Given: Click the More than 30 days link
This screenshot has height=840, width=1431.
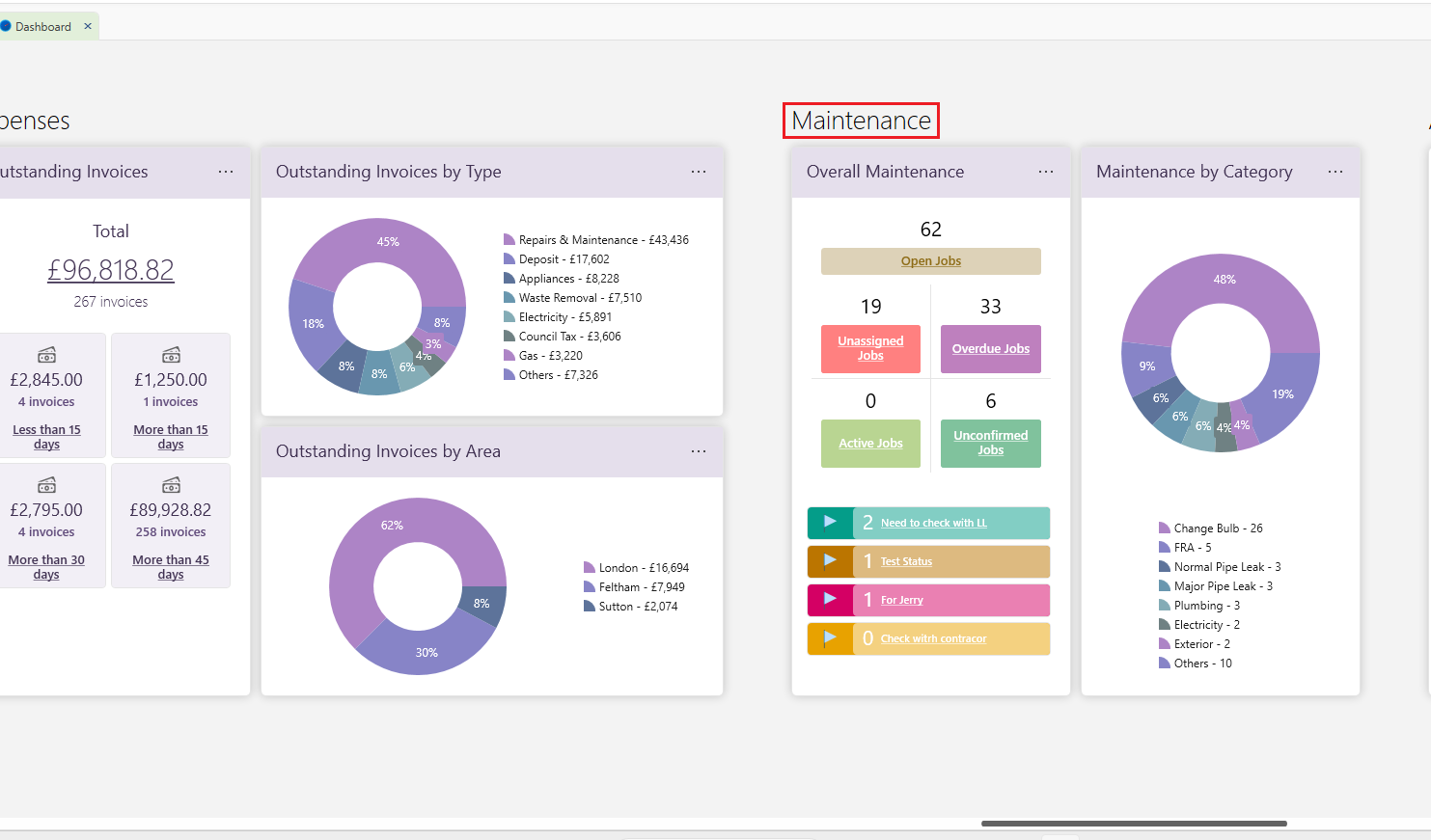Looking at the screenshot, I should point(46,567).
